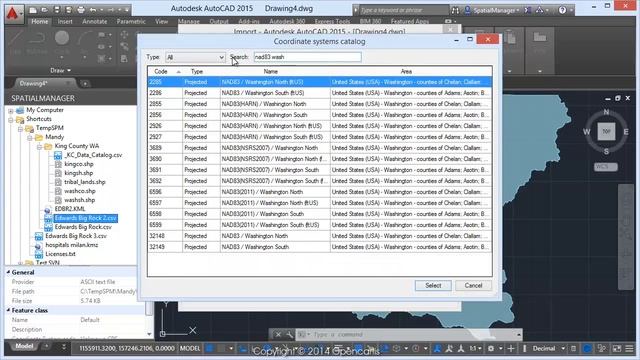
Task: Click the Undo arrow in quick access toolbar
Action: [93, 9]
